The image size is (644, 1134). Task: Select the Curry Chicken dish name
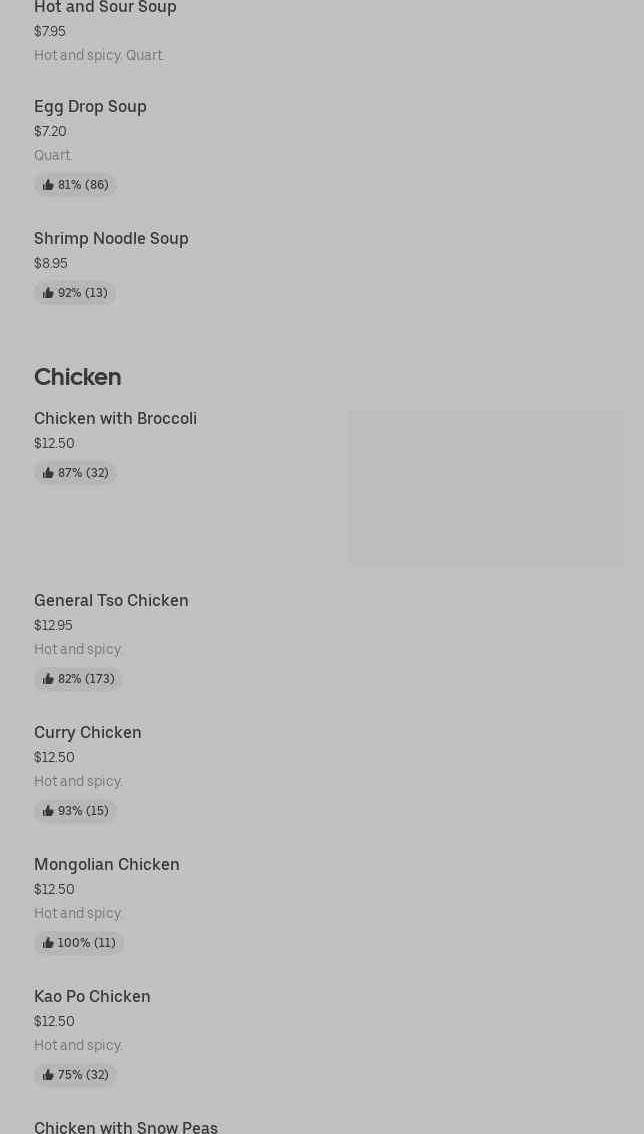tap(88, 733)
